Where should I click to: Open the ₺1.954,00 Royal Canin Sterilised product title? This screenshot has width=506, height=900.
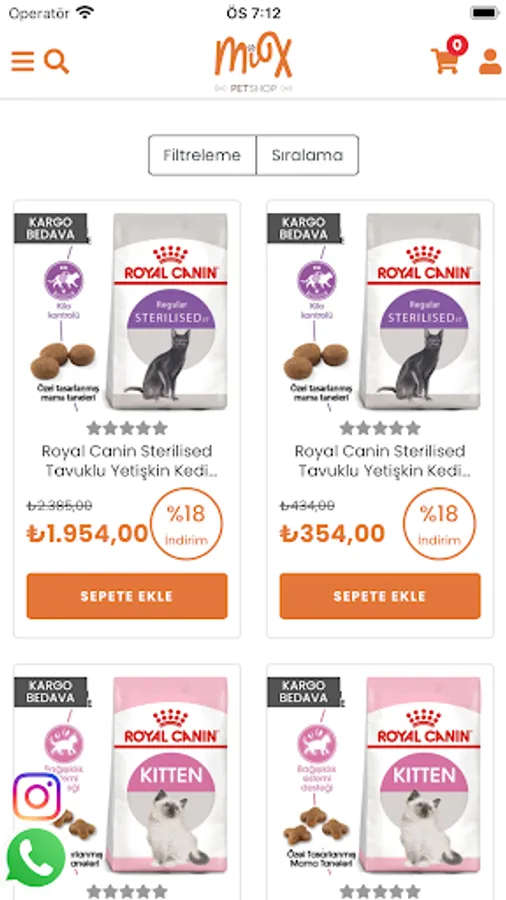tap(127, 461)
